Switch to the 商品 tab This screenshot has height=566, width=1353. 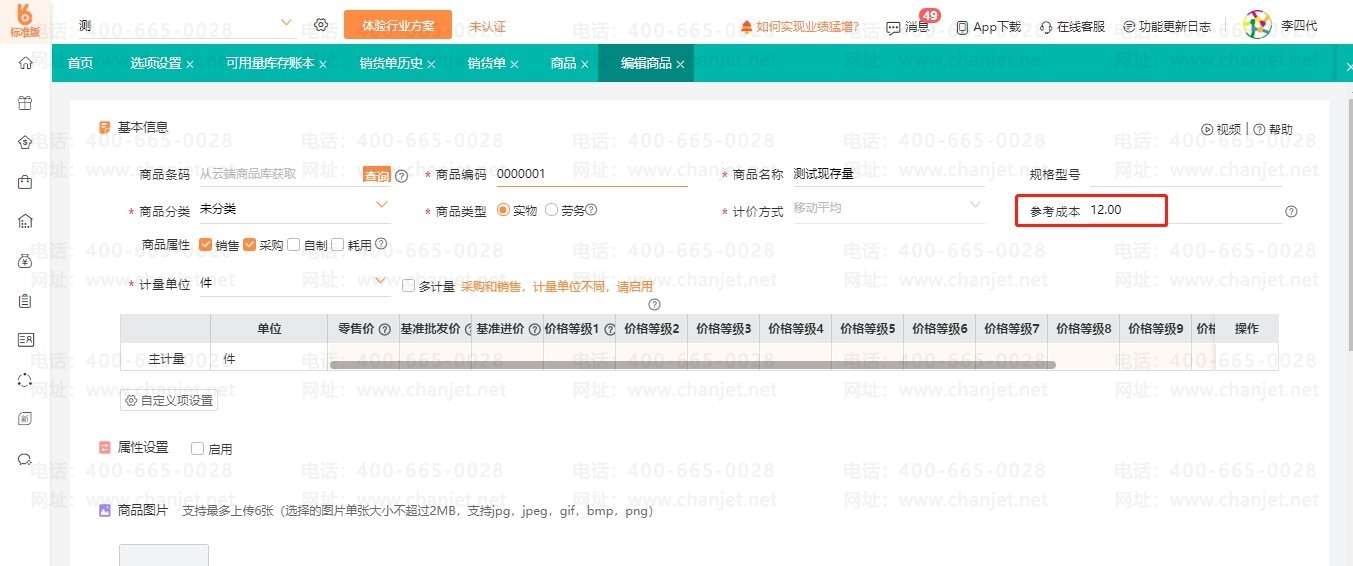pyautogui.click(x=563, y=64)
